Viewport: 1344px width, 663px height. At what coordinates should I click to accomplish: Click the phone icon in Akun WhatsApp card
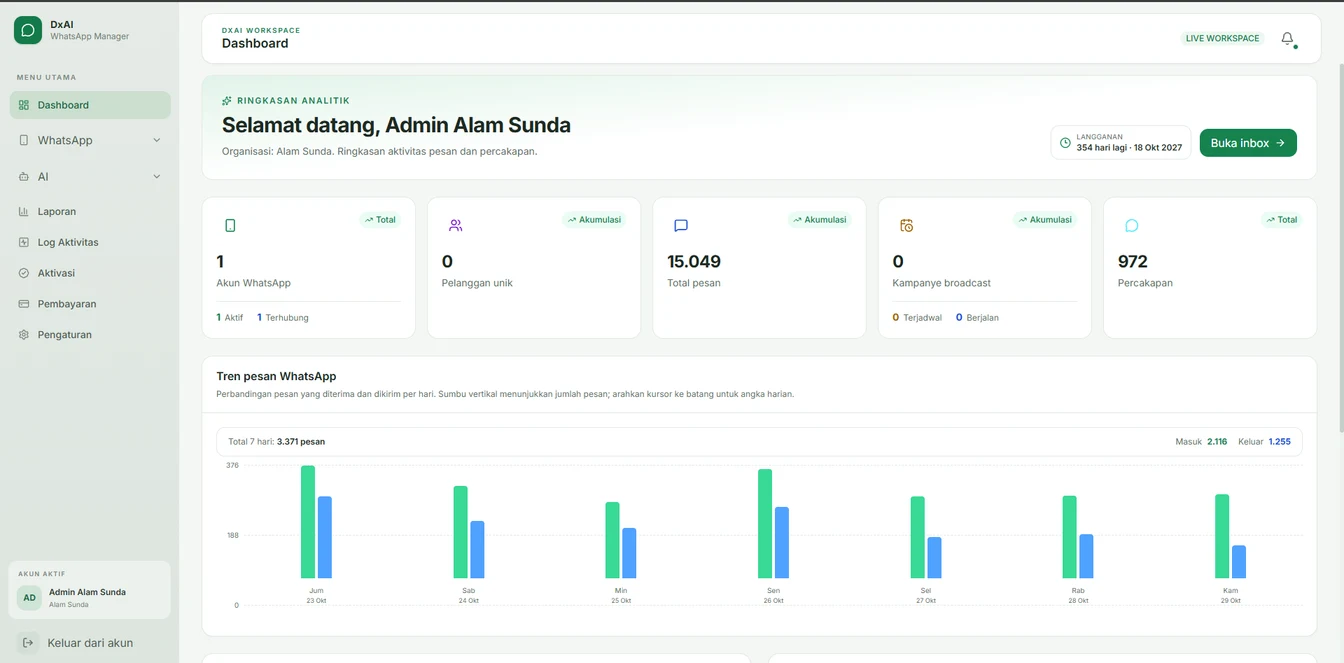(230, 225)
